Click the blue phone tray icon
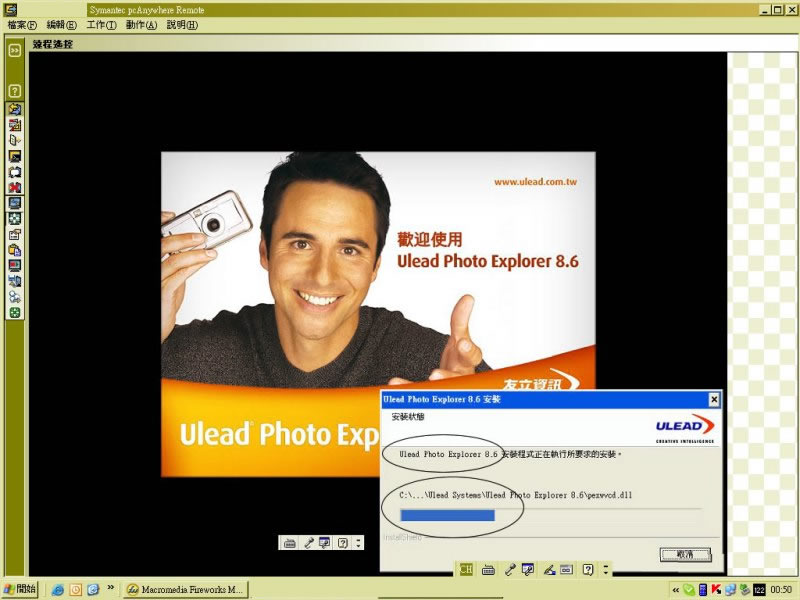The height and width of the screenshot is (600, 800). [x=703, y=590]
